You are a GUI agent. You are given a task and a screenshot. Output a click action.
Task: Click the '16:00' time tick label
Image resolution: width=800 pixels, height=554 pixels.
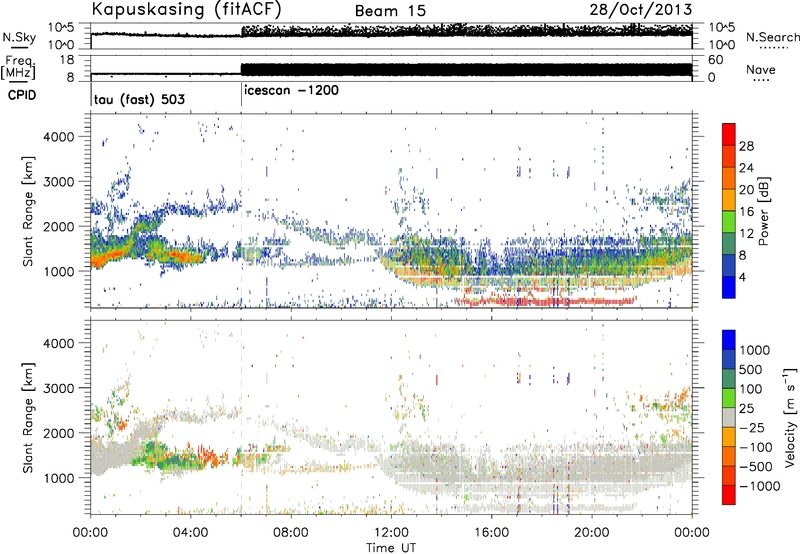pyautogui.click(x=491, y=533)
